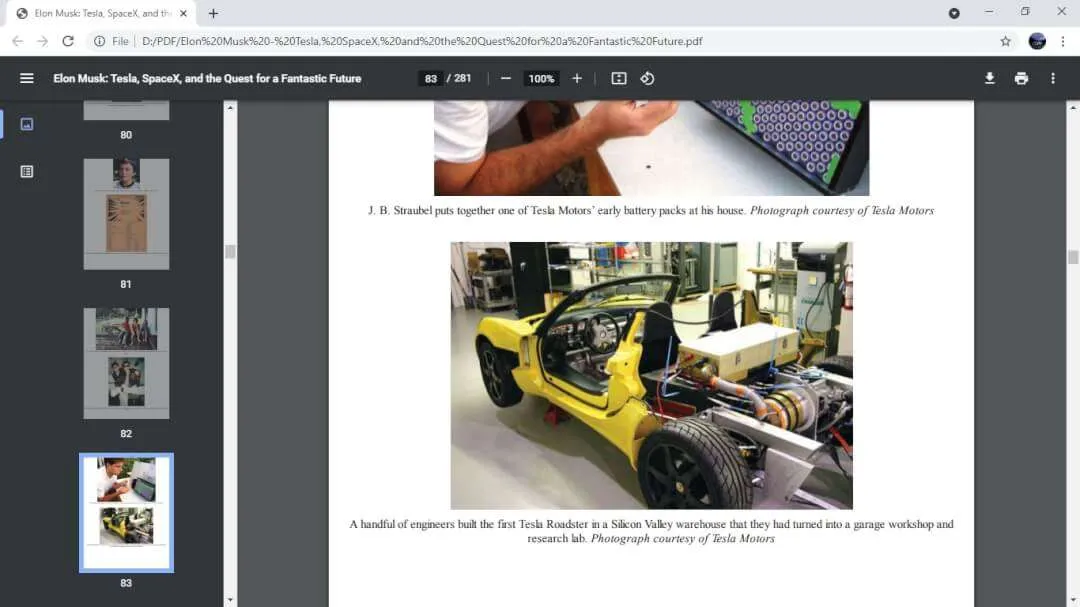Click thumbnail panel scroll down arrow

(230, 600)
